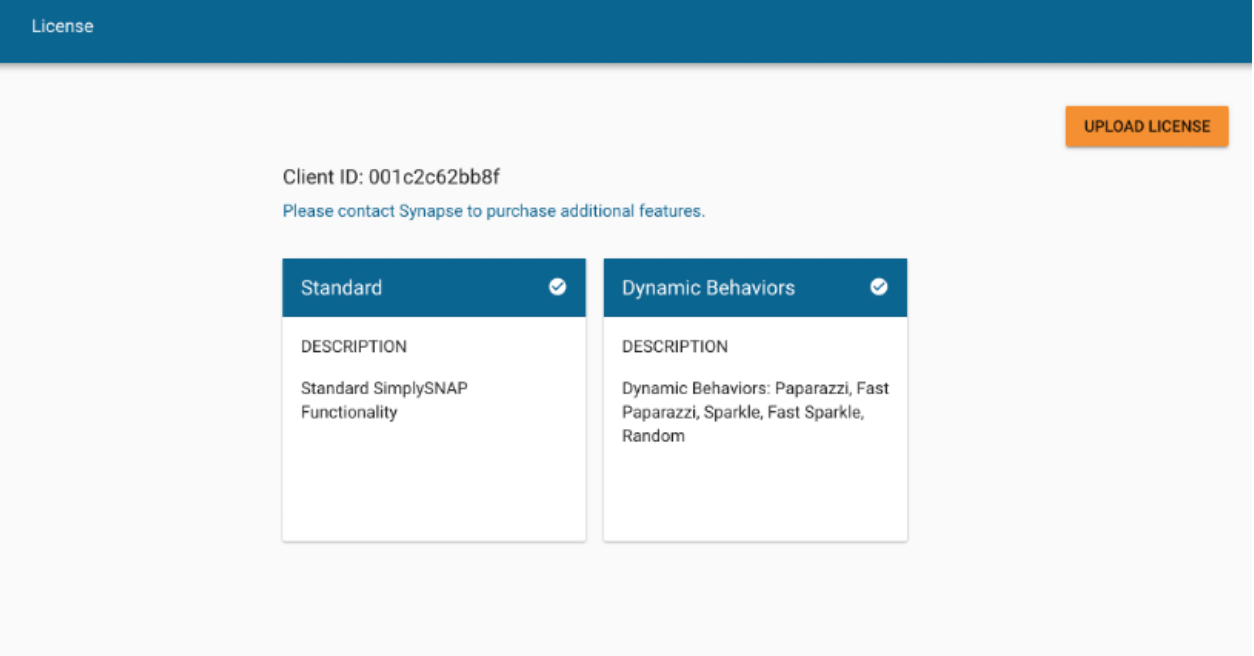Screen dimensions: 1254x656
Task: Select the Dynamic Behaviors card title
Action: click(708, 288)
